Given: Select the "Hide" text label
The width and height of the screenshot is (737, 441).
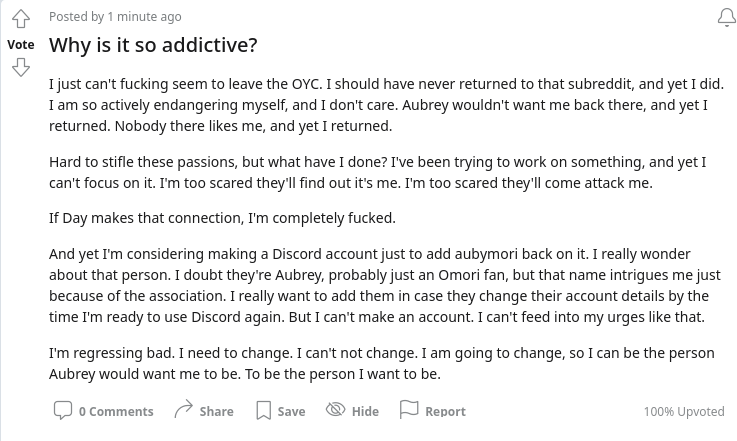Looking at the screenshot, I should point(365,411).
